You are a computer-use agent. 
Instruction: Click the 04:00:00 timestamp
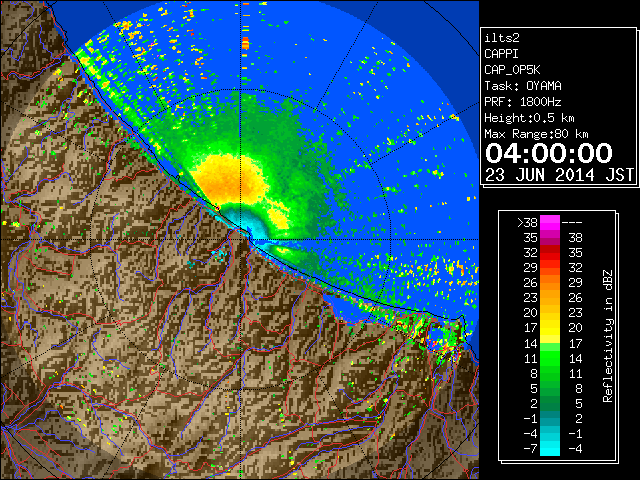549,153
